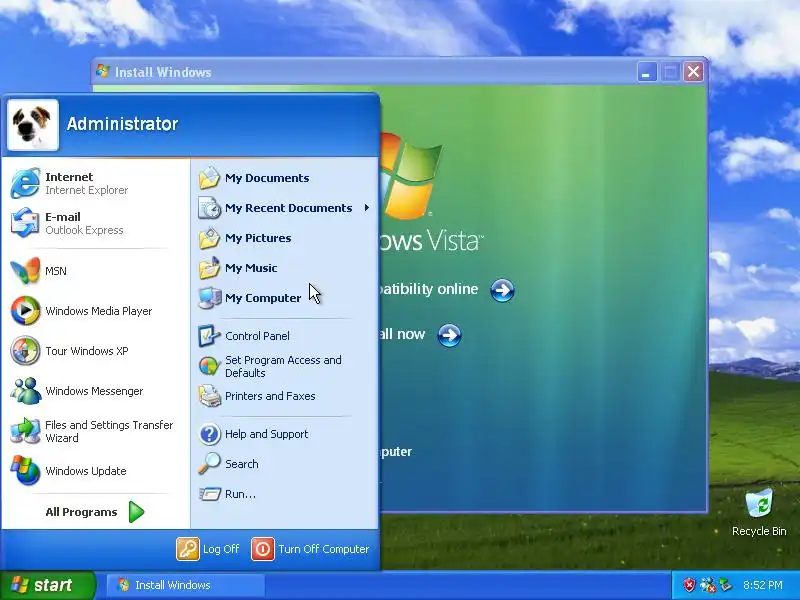800x600 pixels.
Task: Select the Tour Windows XP text entry
Action: click(87, 351)
